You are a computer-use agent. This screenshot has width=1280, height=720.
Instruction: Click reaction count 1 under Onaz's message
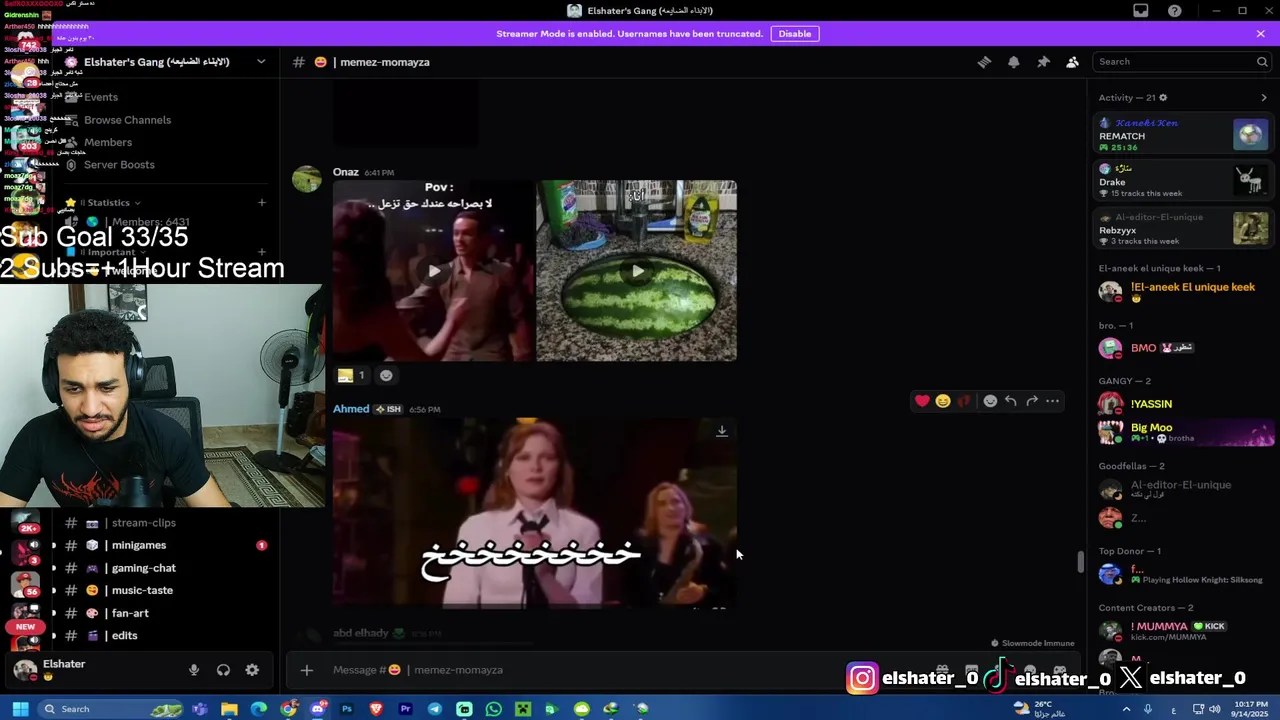tap(352, 375)
